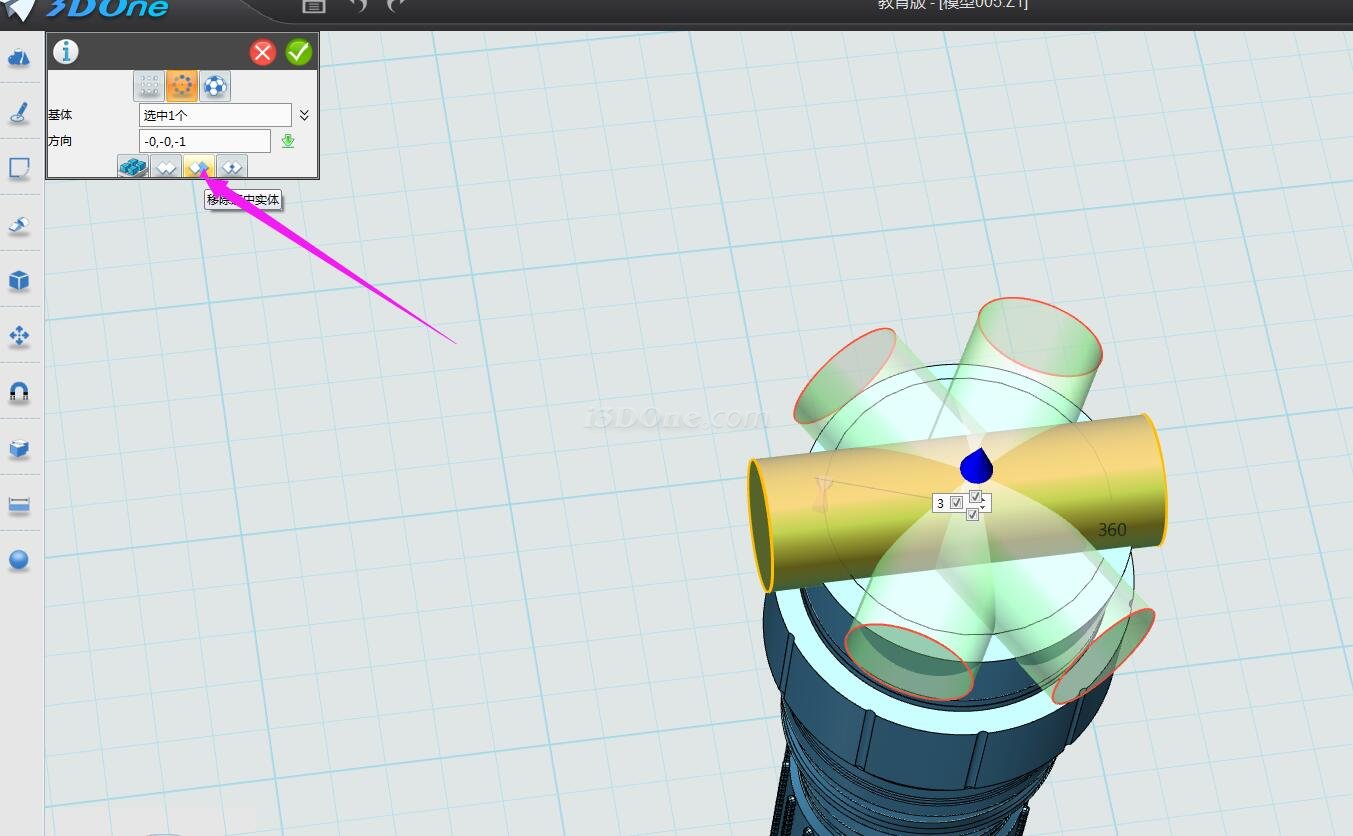The height and width of the screenshot is (836, 1353).
Task: Click the info icon in array dialog
Action: [65, 52]
